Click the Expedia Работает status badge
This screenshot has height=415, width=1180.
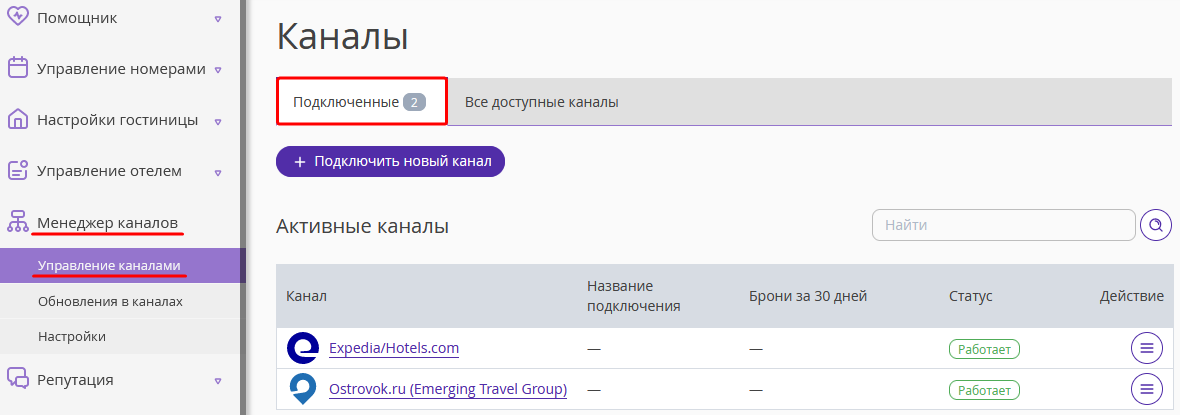(984, 349)
